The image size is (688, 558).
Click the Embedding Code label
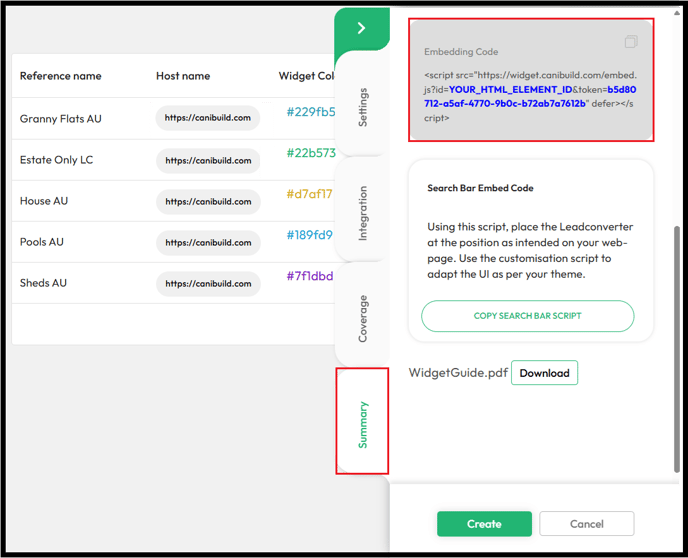[461, 52]
